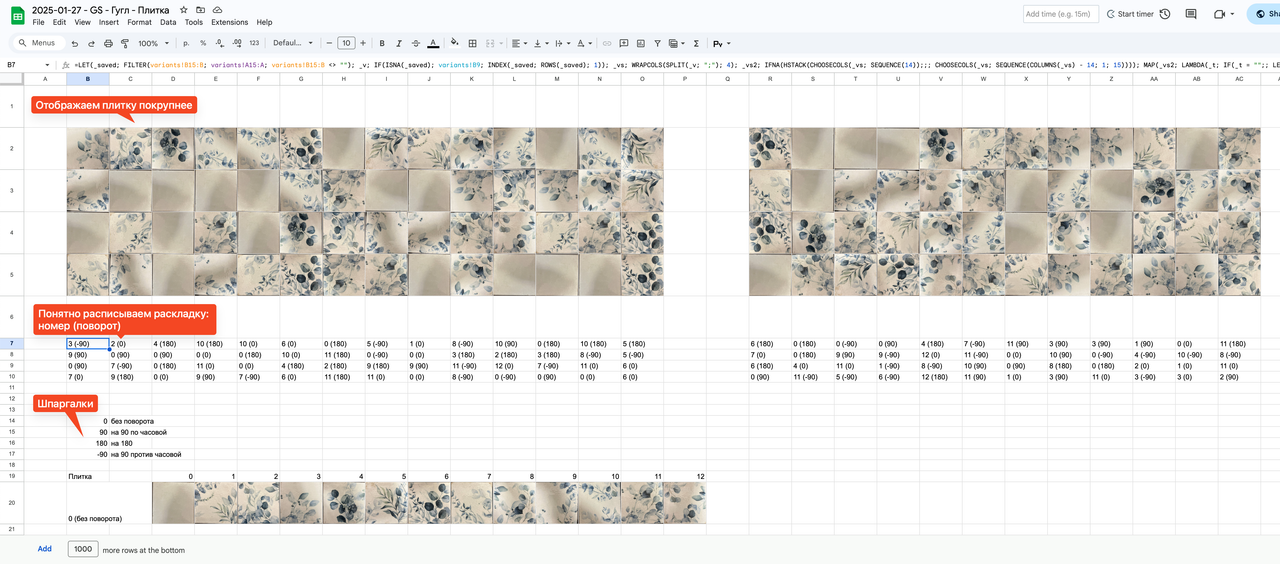Open the View menu
Screen dimensions: 1280x564
[82, 22]
